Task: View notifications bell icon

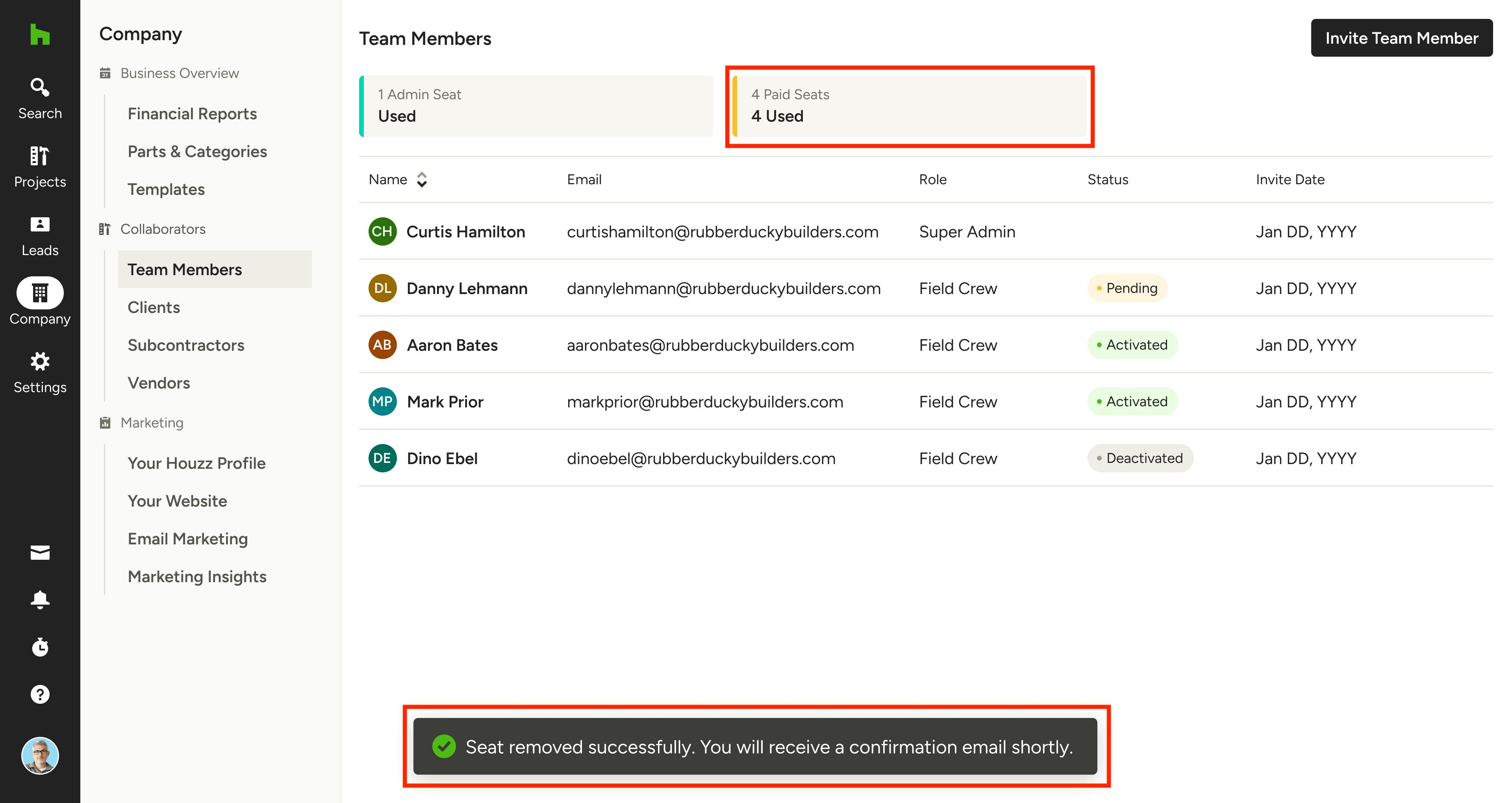Action: (40, 599)
